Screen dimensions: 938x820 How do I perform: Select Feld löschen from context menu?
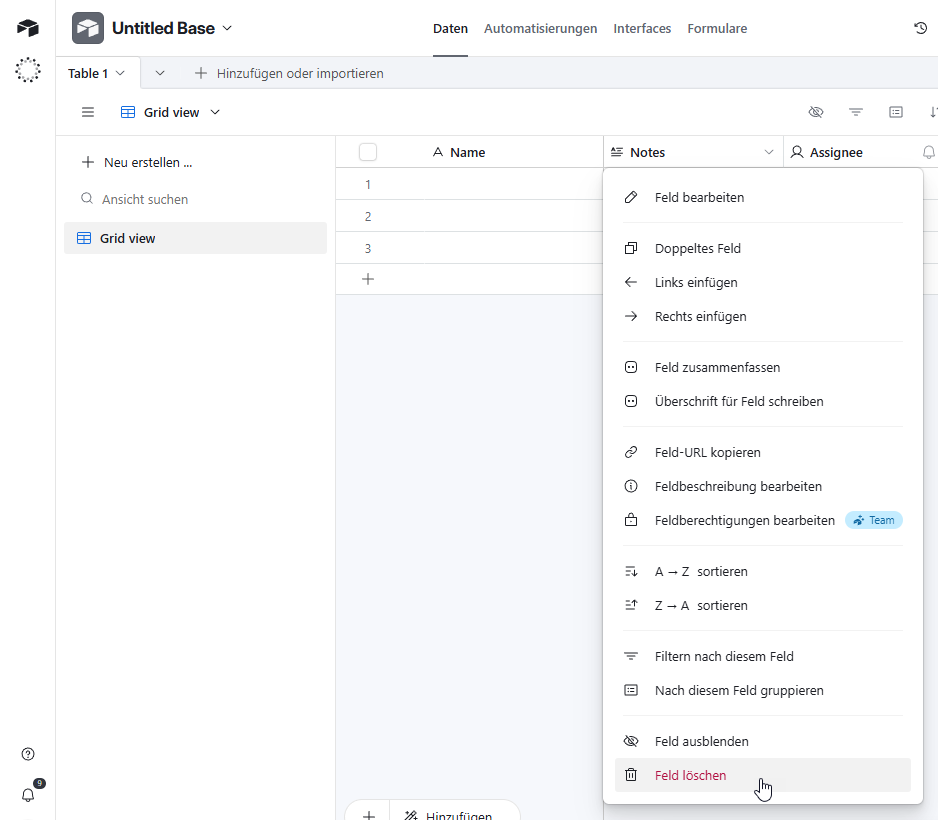(690, 775)
